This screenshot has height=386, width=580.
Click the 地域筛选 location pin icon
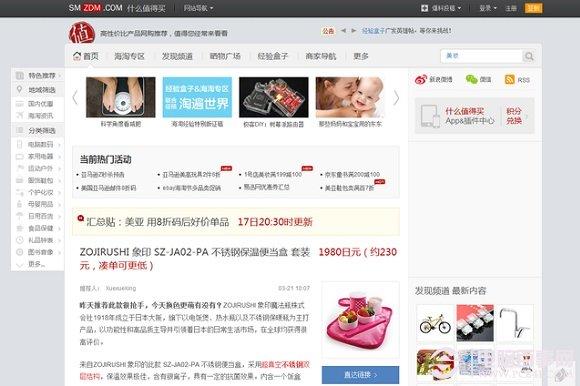coord(20,89)
